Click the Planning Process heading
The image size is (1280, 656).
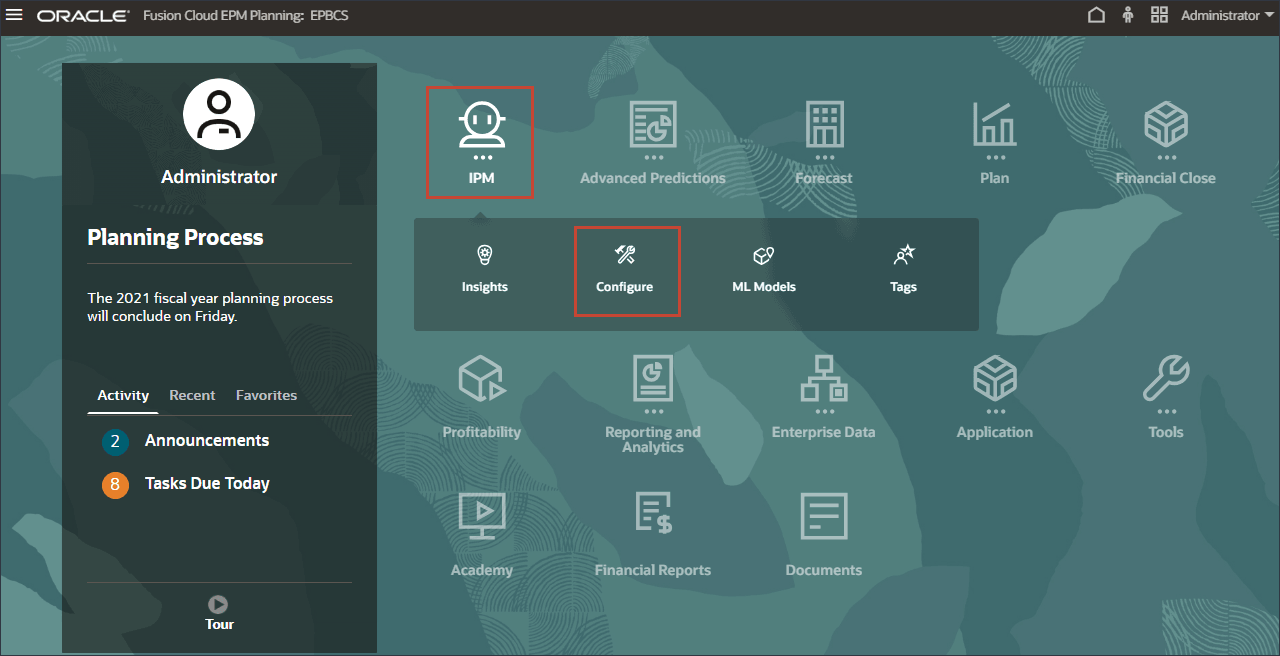click(x=175, y=238)
